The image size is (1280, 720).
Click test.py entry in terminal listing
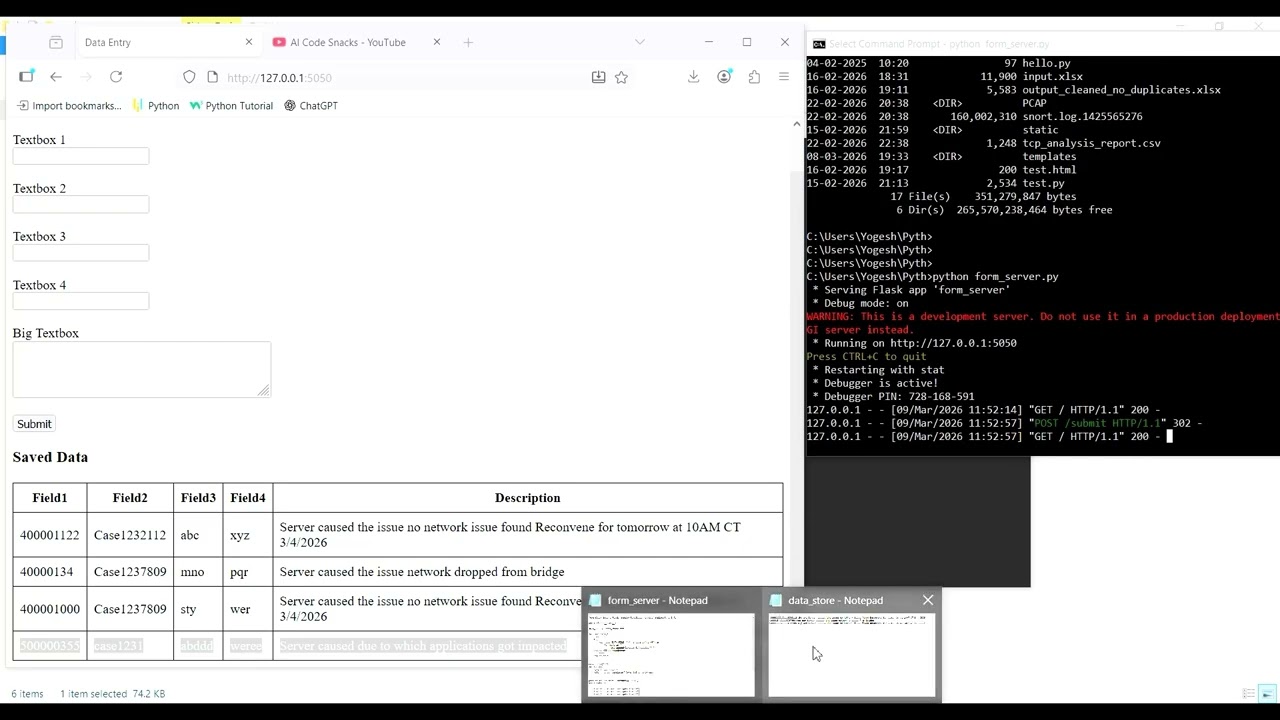point(1043,183)
